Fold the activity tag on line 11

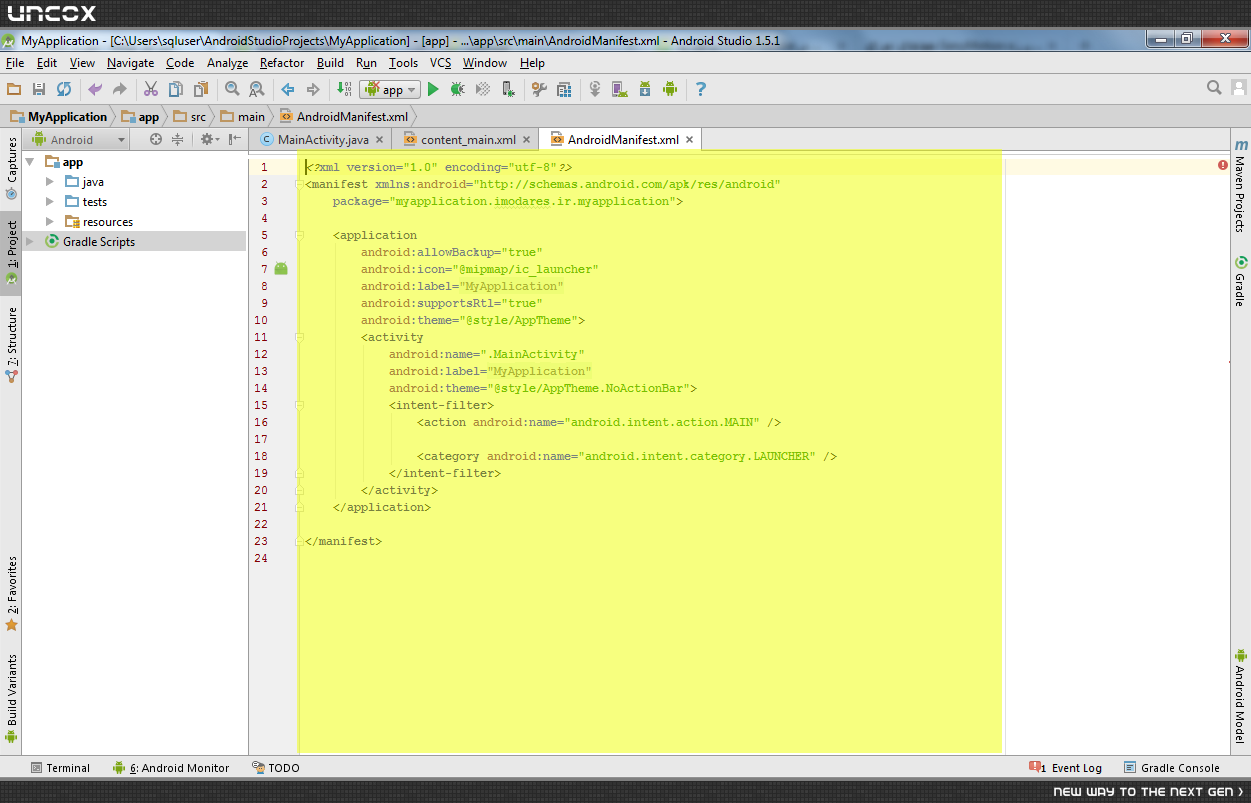pyautogui.click(x=299, y=337)
